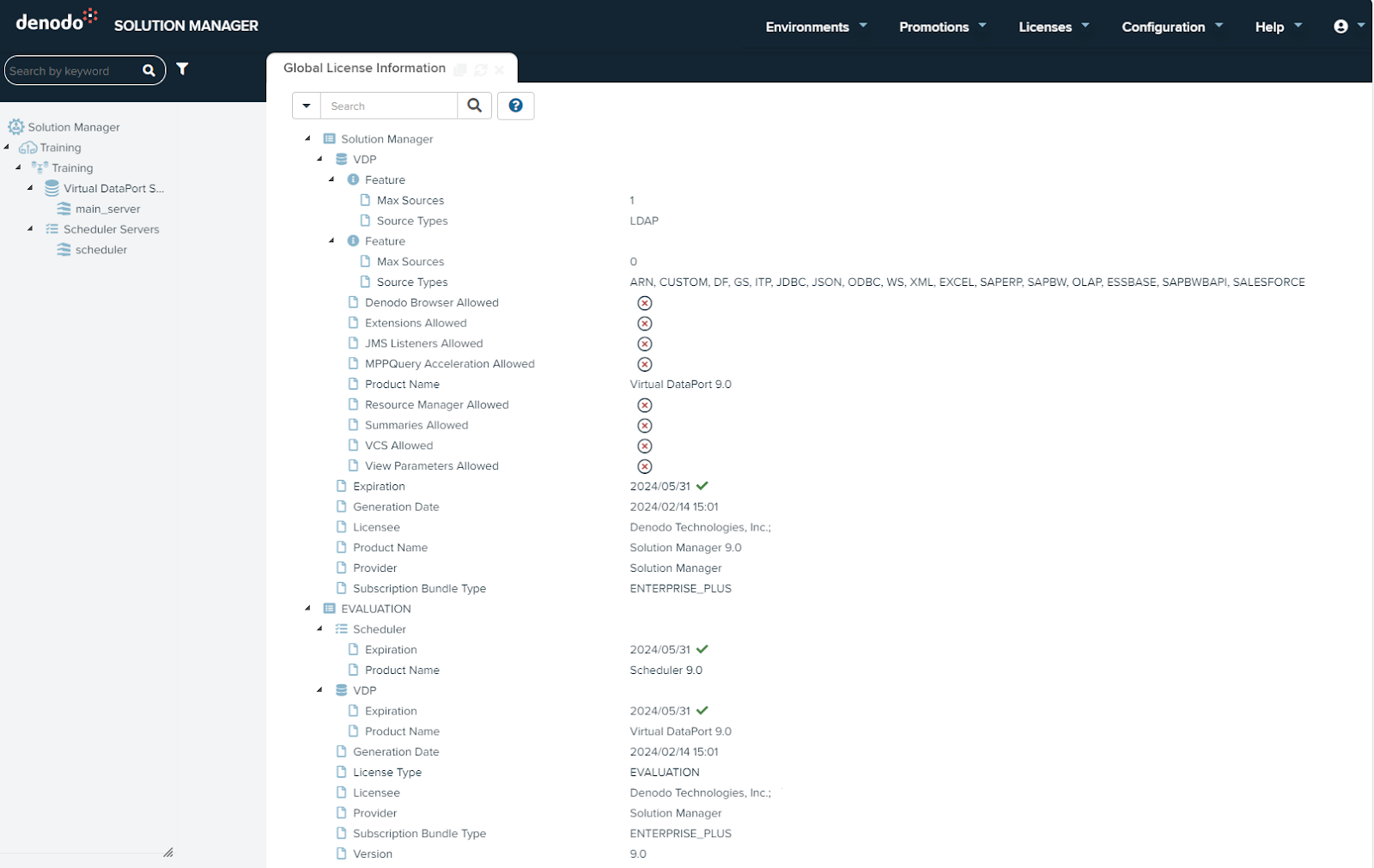
Task: Click the list icon beside Scheduler in the license tree
Action: 341,628
